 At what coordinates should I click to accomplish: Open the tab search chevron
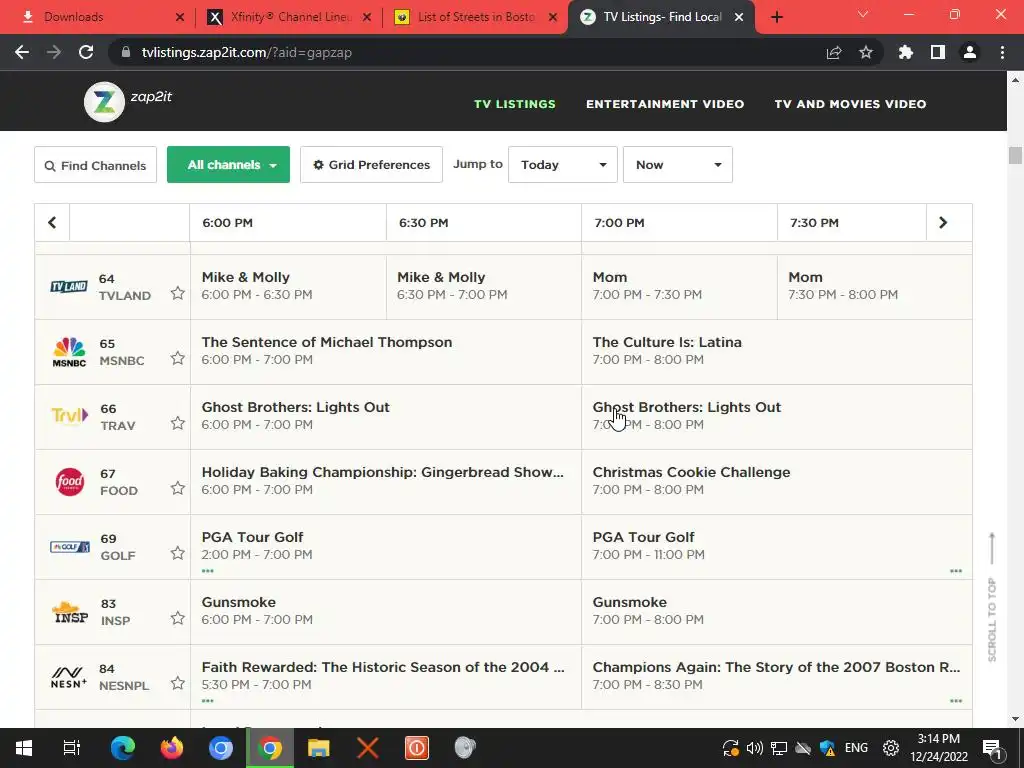click(x=863, y=14)
